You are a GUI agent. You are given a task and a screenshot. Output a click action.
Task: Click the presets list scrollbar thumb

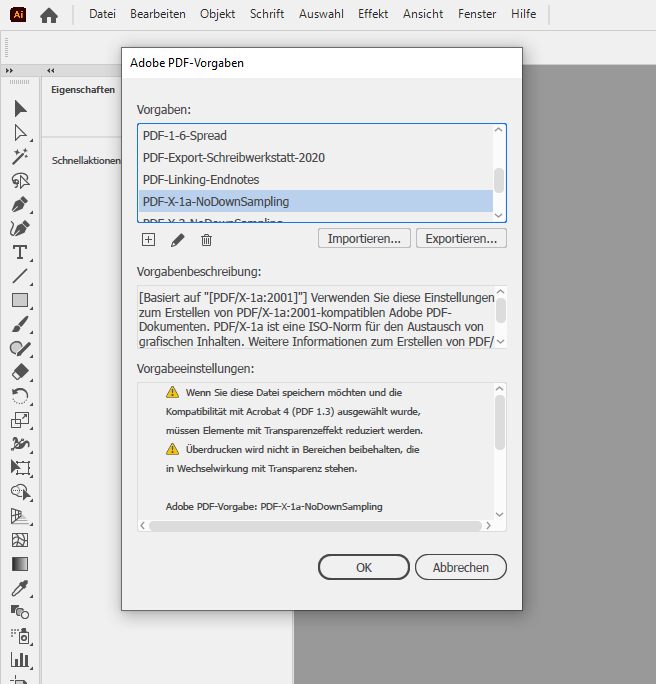[499, 180]
